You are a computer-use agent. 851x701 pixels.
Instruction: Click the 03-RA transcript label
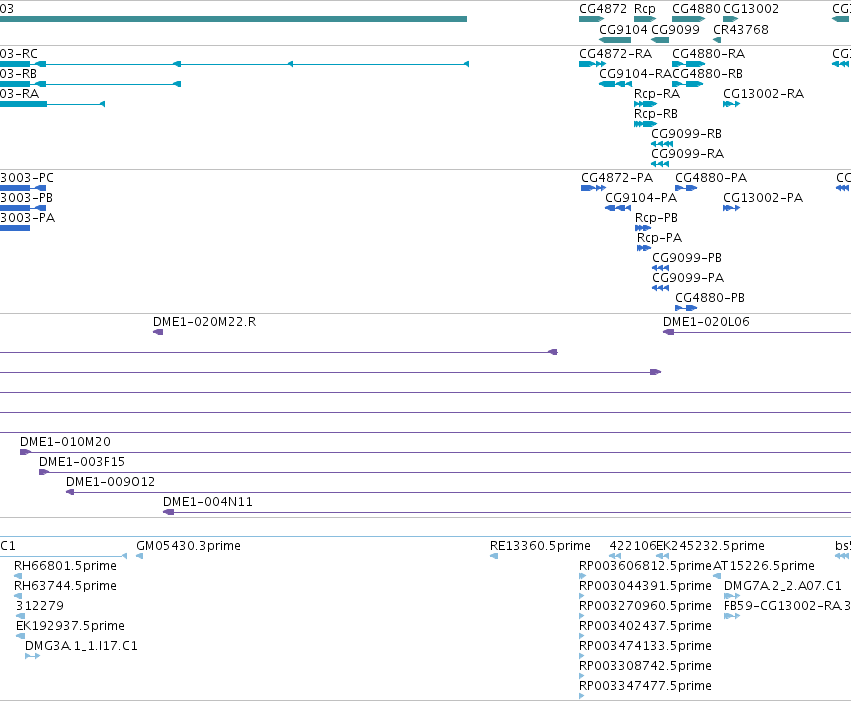point(20,94)
